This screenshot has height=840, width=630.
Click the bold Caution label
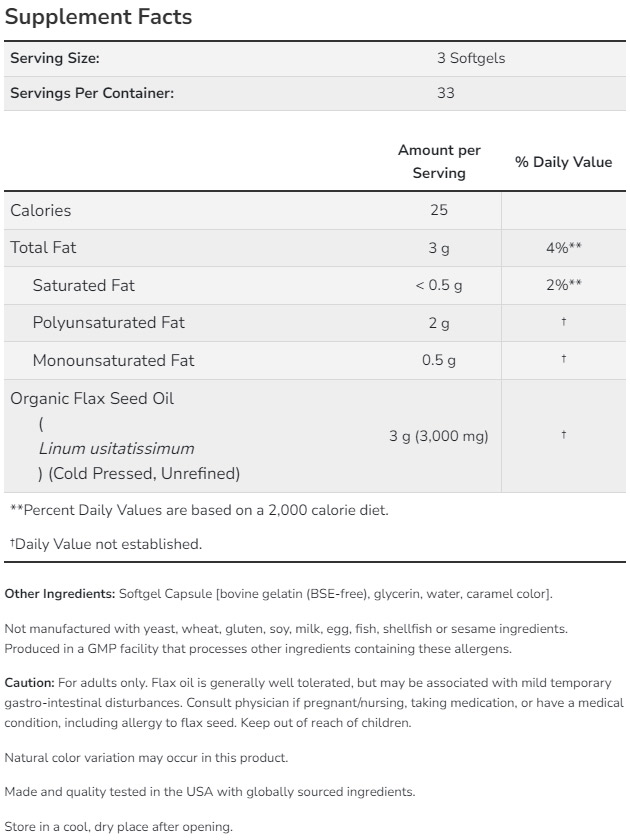coord(29,683)
